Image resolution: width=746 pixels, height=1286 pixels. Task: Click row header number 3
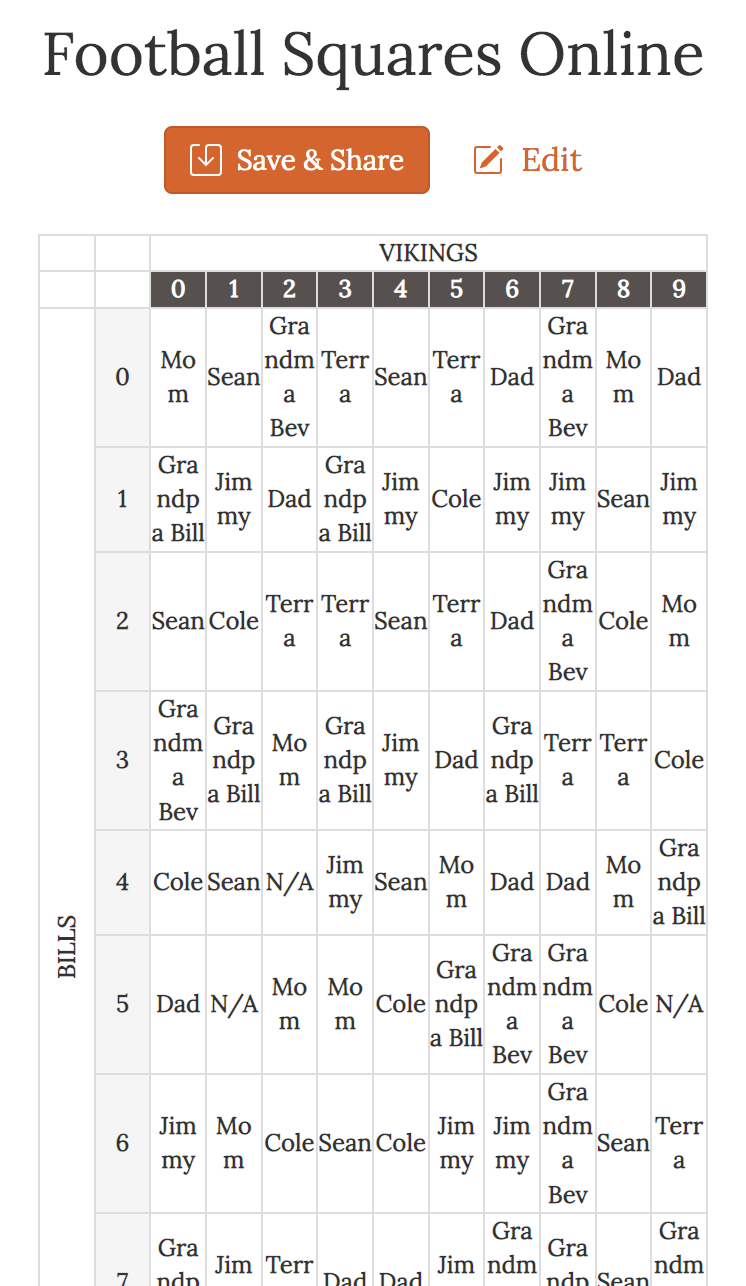[x=122, y=760]
